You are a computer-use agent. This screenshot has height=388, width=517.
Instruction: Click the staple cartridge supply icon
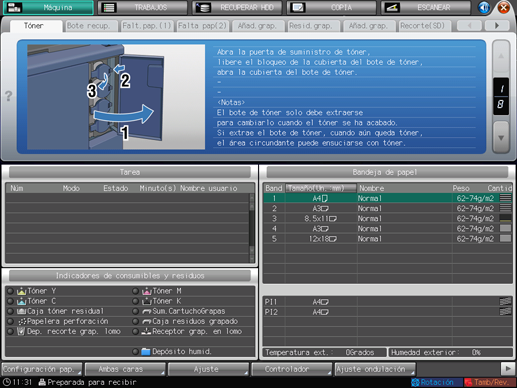point(147,311)
